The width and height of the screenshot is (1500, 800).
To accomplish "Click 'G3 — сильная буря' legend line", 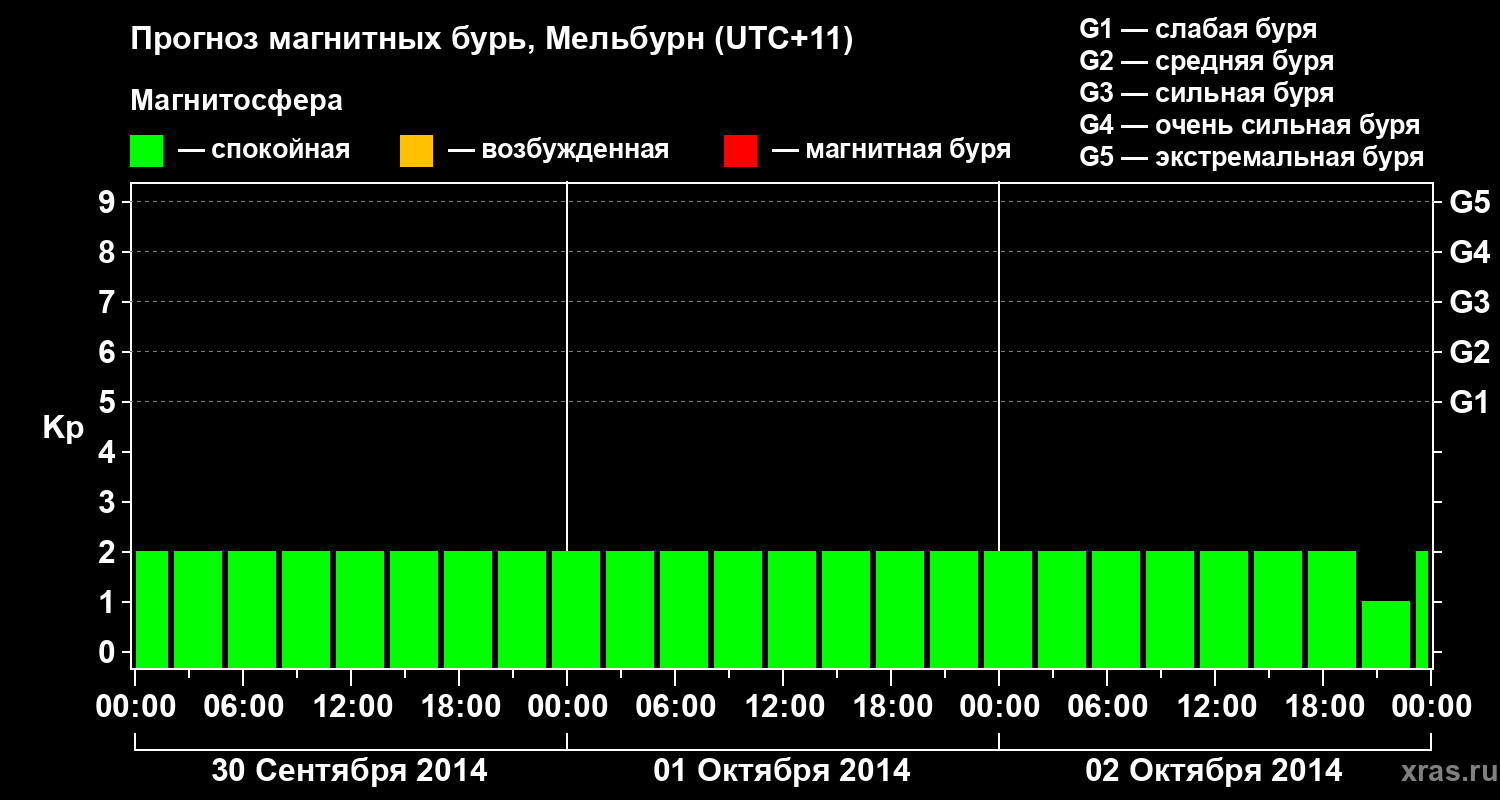I will click(x=1206, y=93).
